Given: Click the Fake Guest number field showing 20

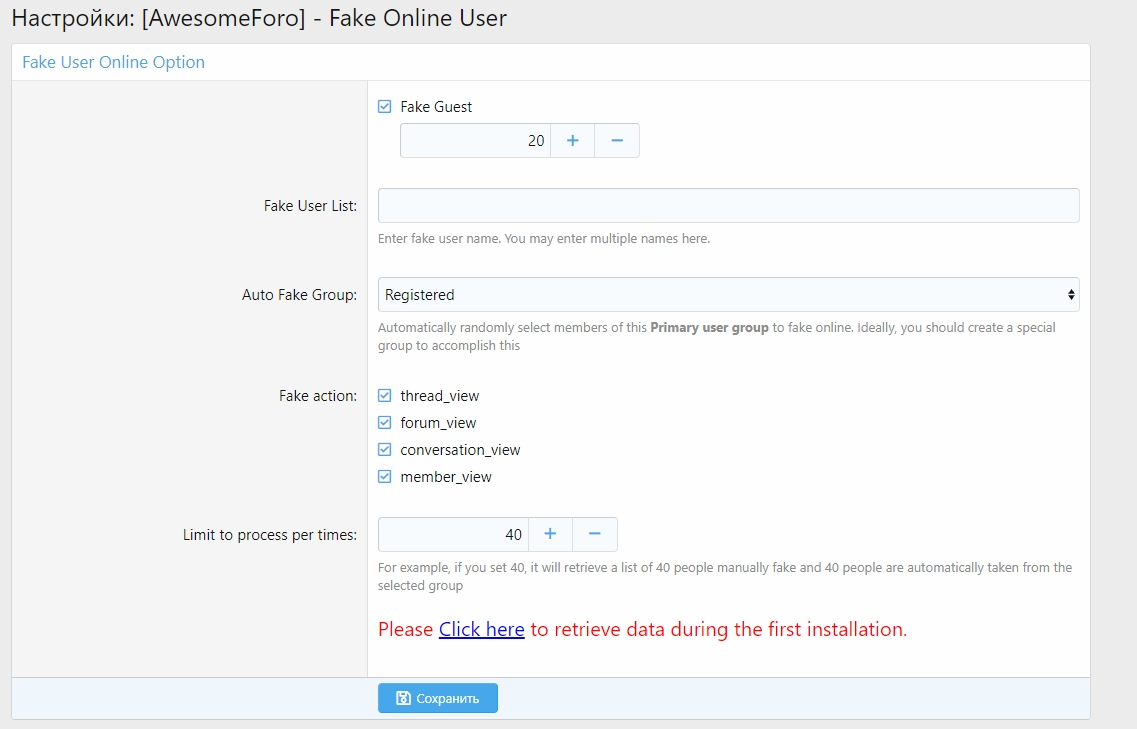Looking at the screenshot, I should pyautogui.click(x=475, y=141).
